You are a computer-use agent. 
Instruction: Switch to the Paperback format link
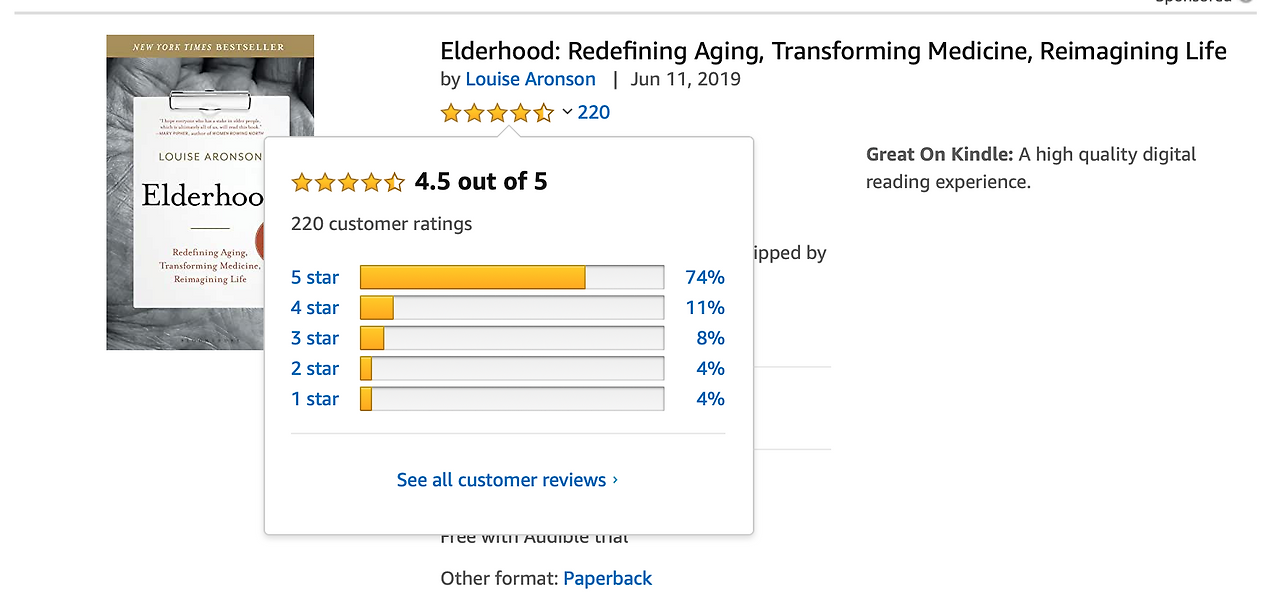click(607, 578)
